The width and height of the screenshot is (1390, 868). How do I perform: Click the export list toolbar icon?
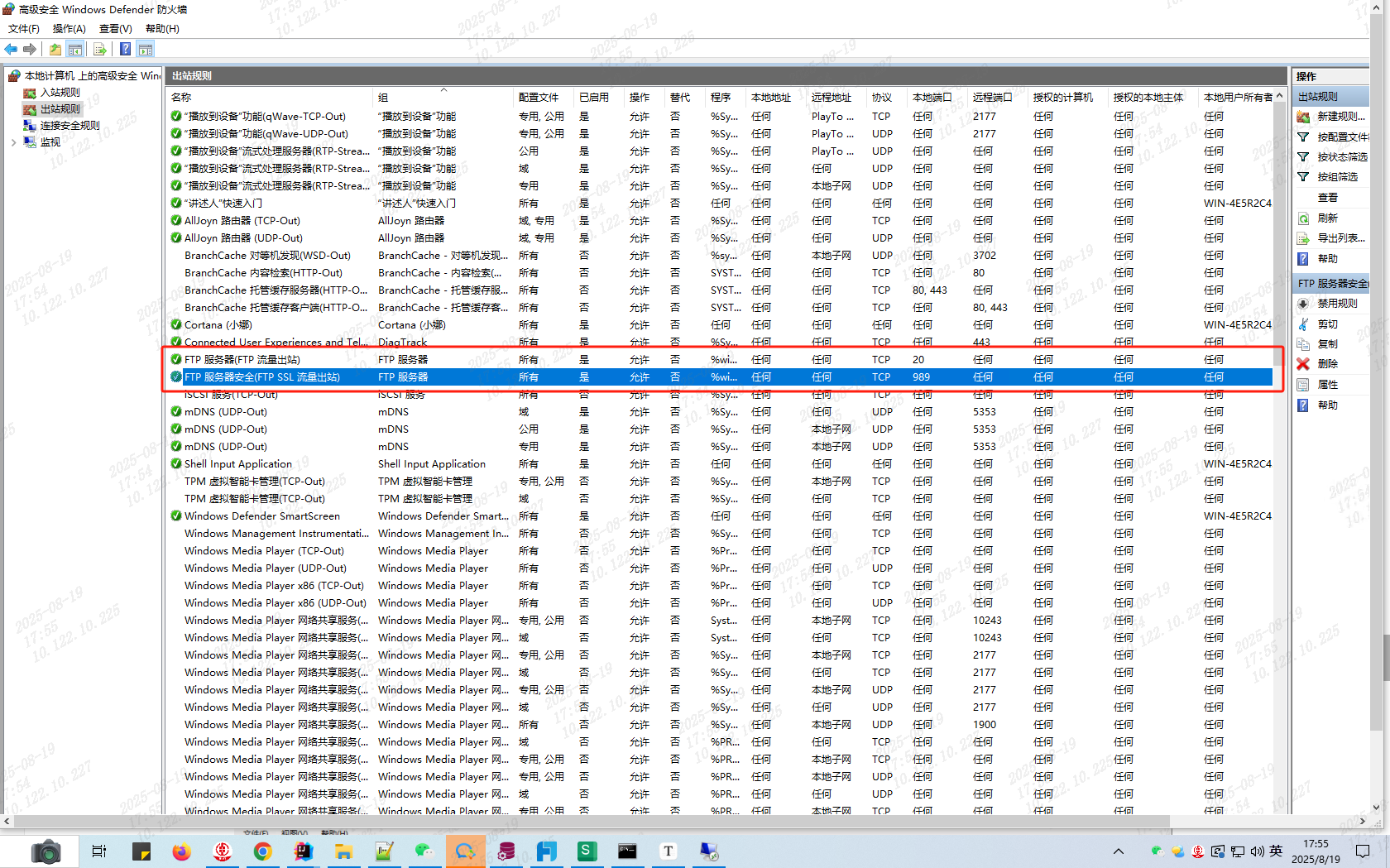click(x=99, y=50)
